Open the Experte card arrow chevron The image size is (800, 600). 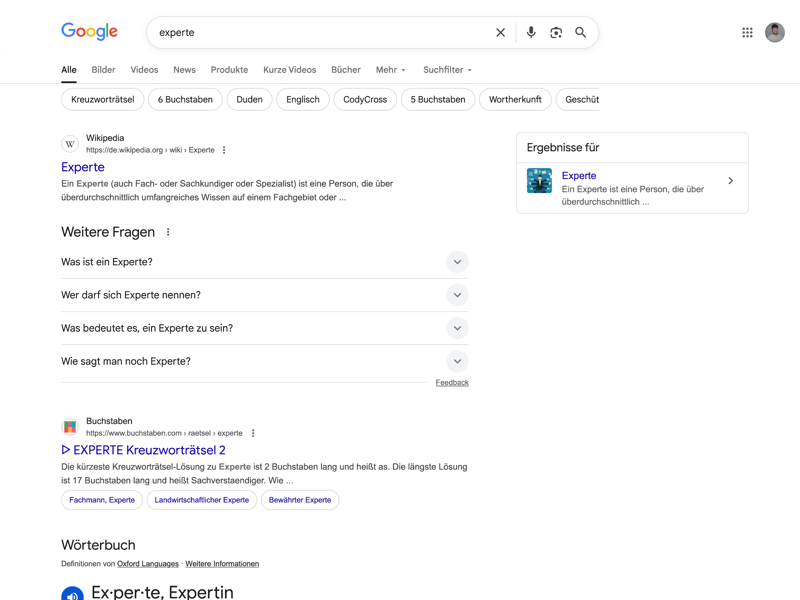pyautogui.click(x=731, y=181)
